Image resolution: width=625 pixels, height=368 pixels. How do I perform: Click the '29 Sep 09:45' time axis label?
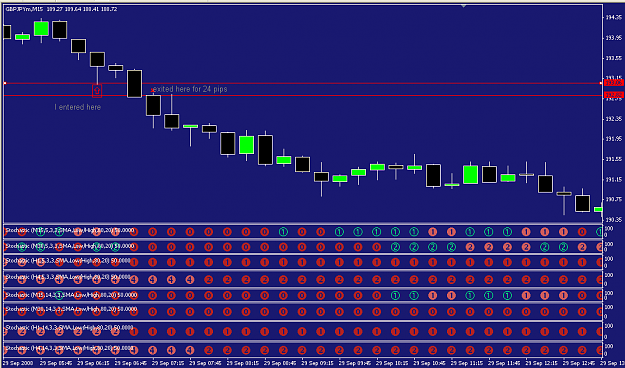click(355, 363)
